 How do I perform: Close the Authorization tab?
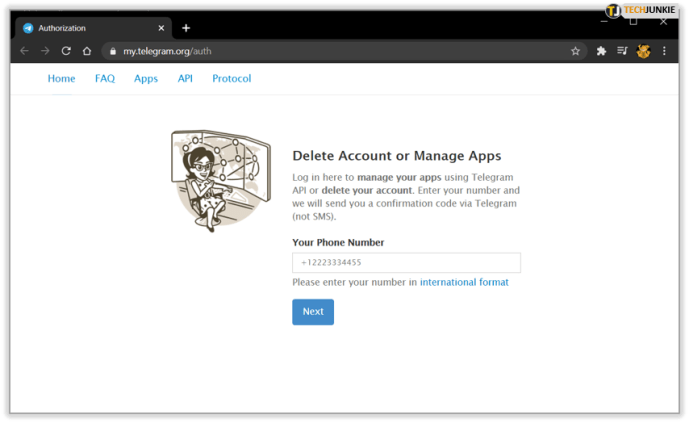[161, 28]
